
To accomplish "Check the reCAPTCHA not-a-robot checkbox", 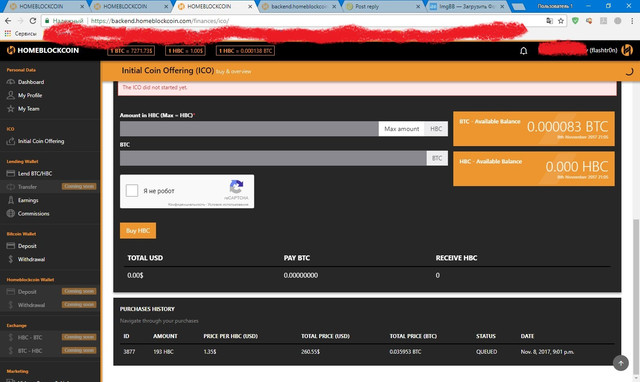I will tap(132, 191).
